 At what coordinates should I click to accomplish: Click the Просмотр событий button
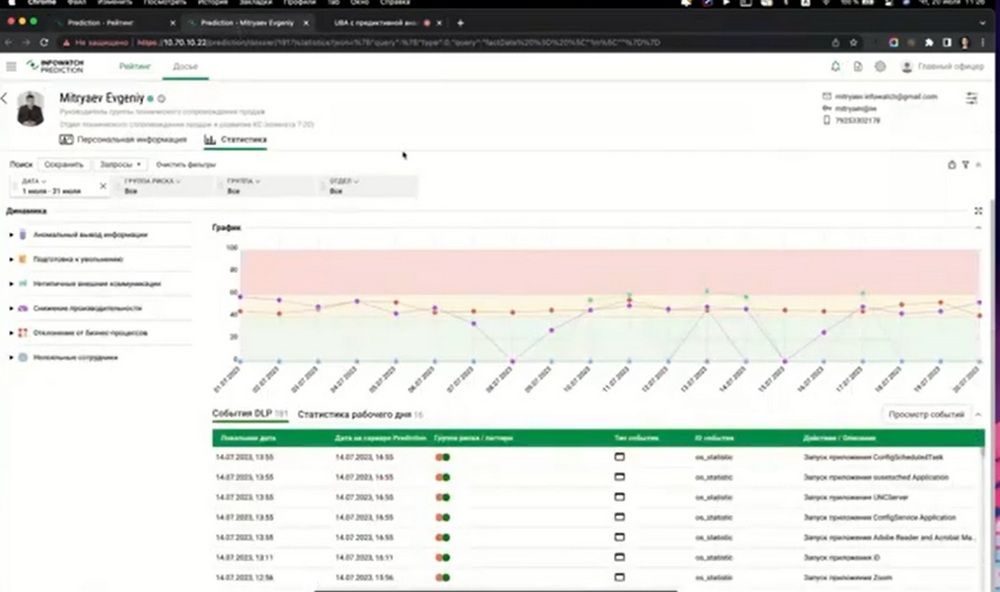coord(926,415)
